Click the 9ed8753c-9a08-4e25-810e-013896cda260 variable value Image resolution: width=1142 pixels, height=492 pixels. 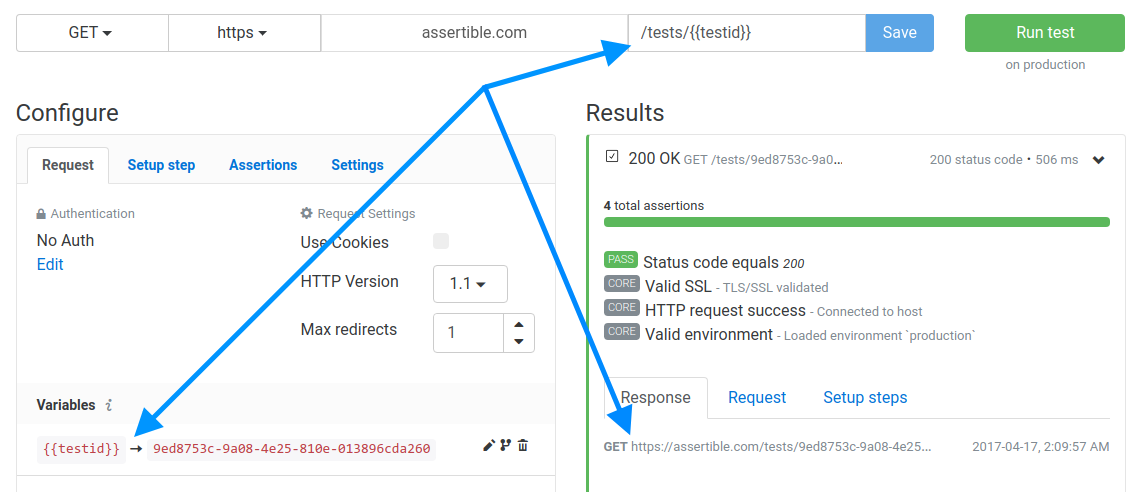coord(291,449)
